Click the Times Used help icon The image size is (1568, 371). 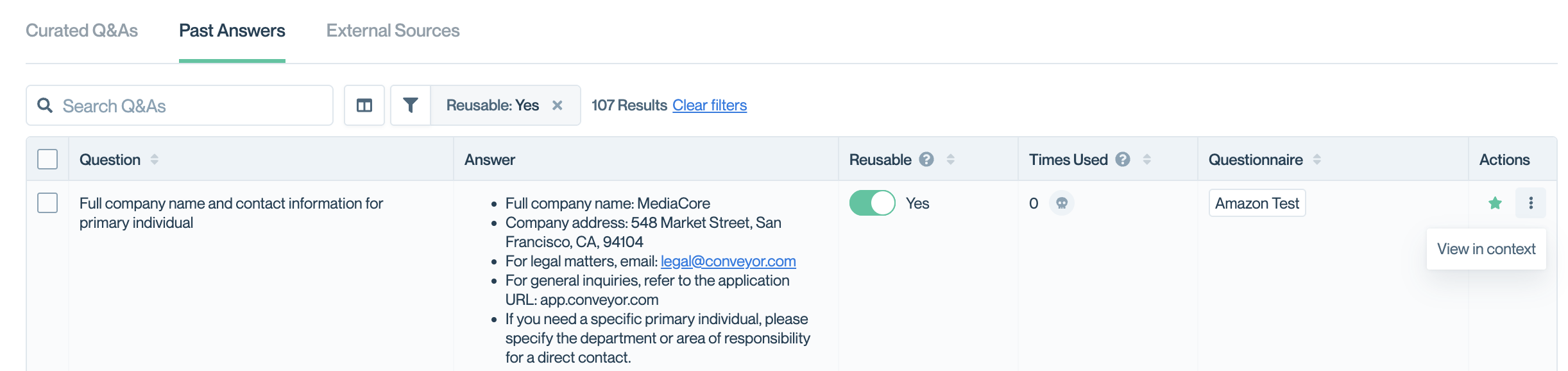pos(1123,159)
